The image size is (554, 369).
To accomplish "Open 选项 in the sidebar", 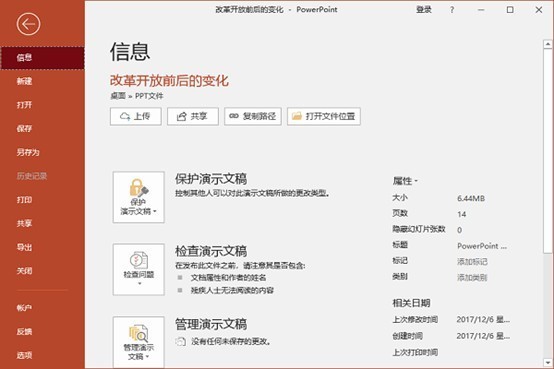I will 42,355.
